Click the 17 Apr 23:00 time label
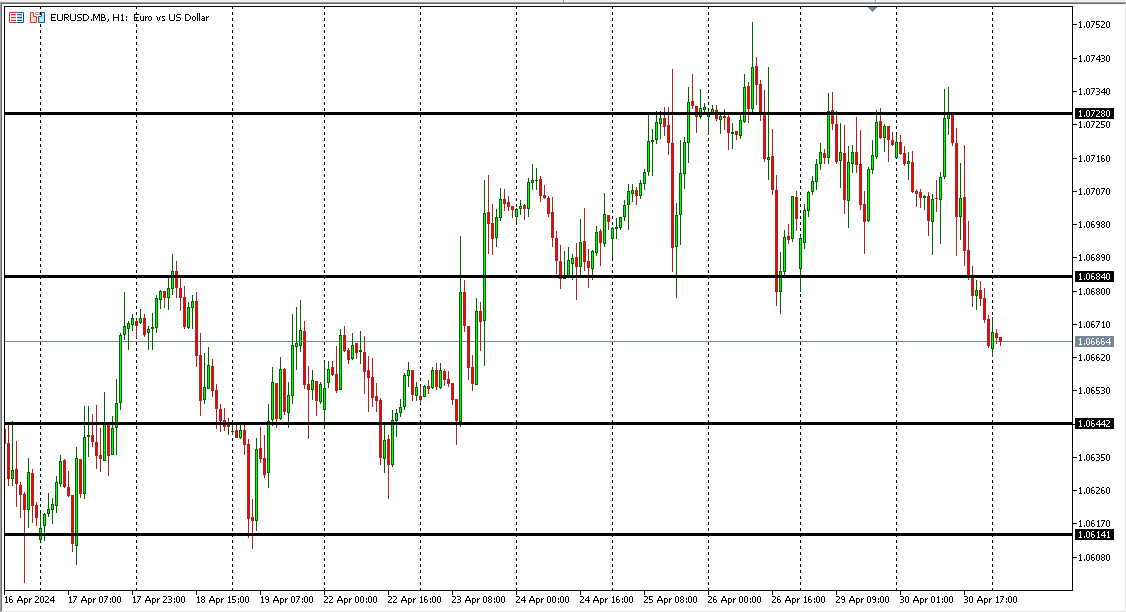The height and width of the screenshot is (612, 1126). point(159,599)
